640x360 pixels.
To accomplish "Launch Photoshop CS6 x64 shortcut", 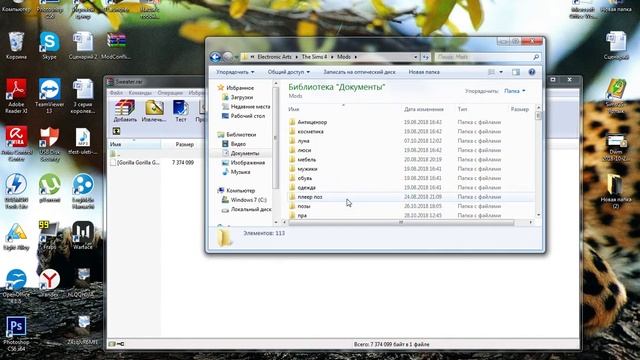I will tap(16, 333).
